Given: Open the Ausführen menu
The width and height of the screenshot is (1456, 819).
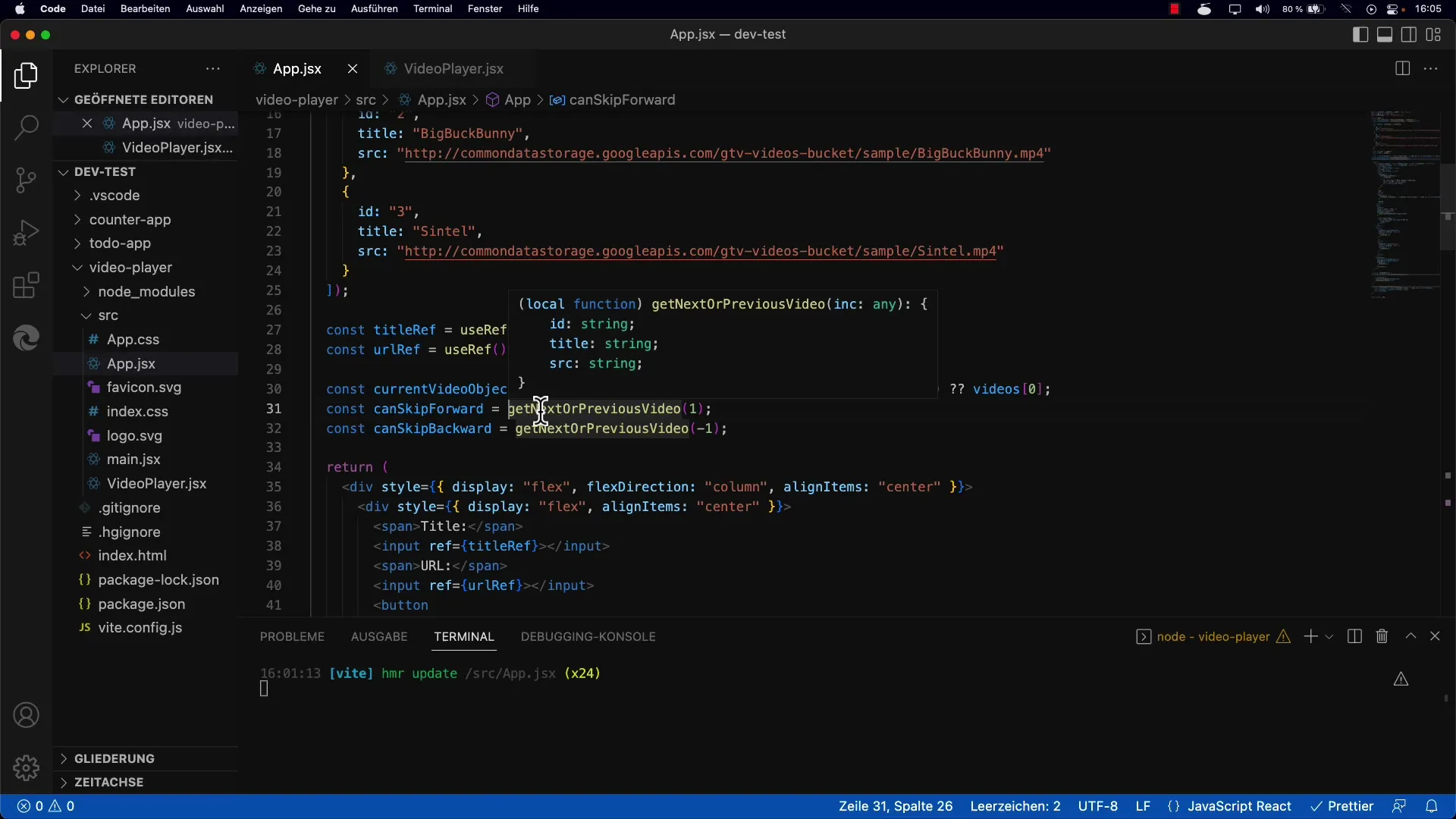Looking at the screenshot, I should (x=374, y=8).
